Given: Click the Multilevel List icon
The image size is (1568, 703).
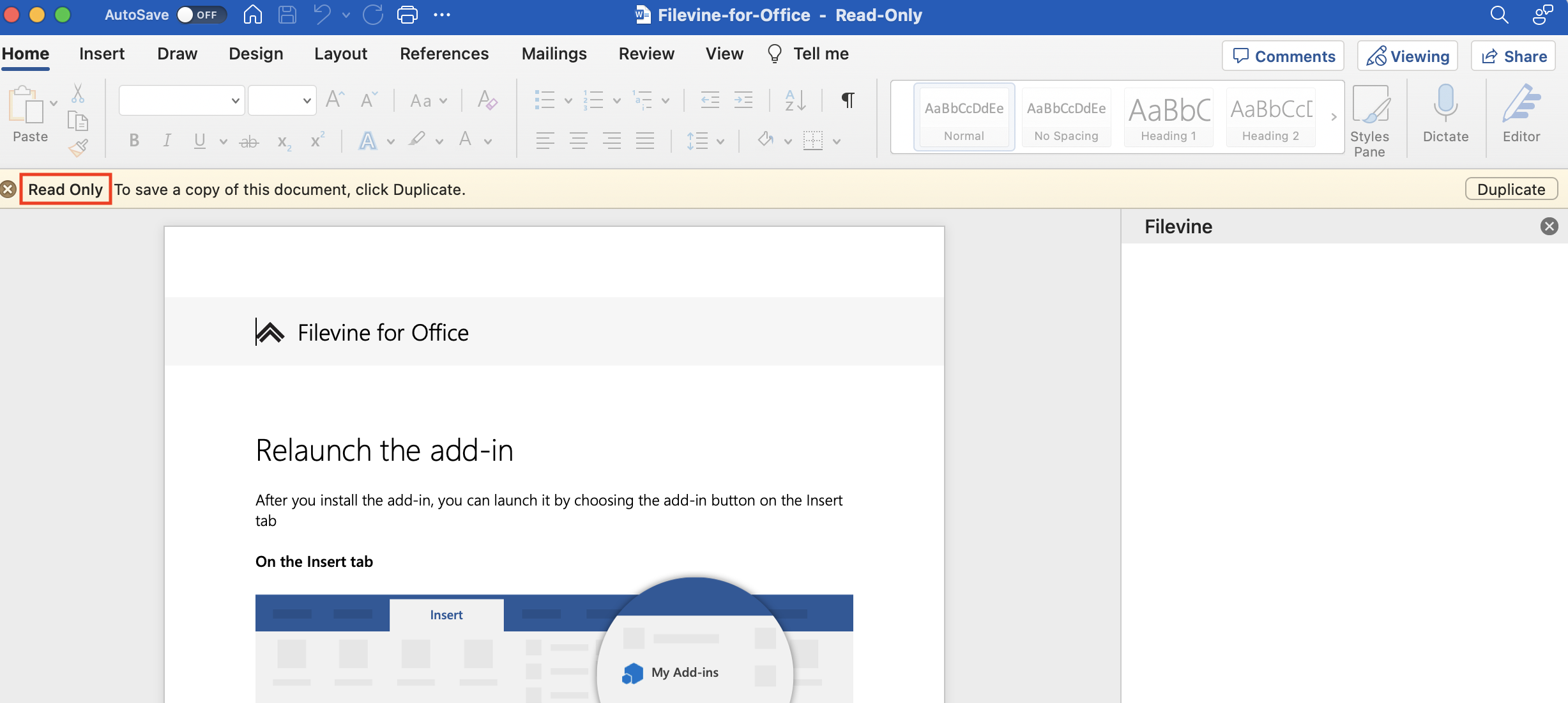Looking at the screenshot, I should click(x=642, y=100).
